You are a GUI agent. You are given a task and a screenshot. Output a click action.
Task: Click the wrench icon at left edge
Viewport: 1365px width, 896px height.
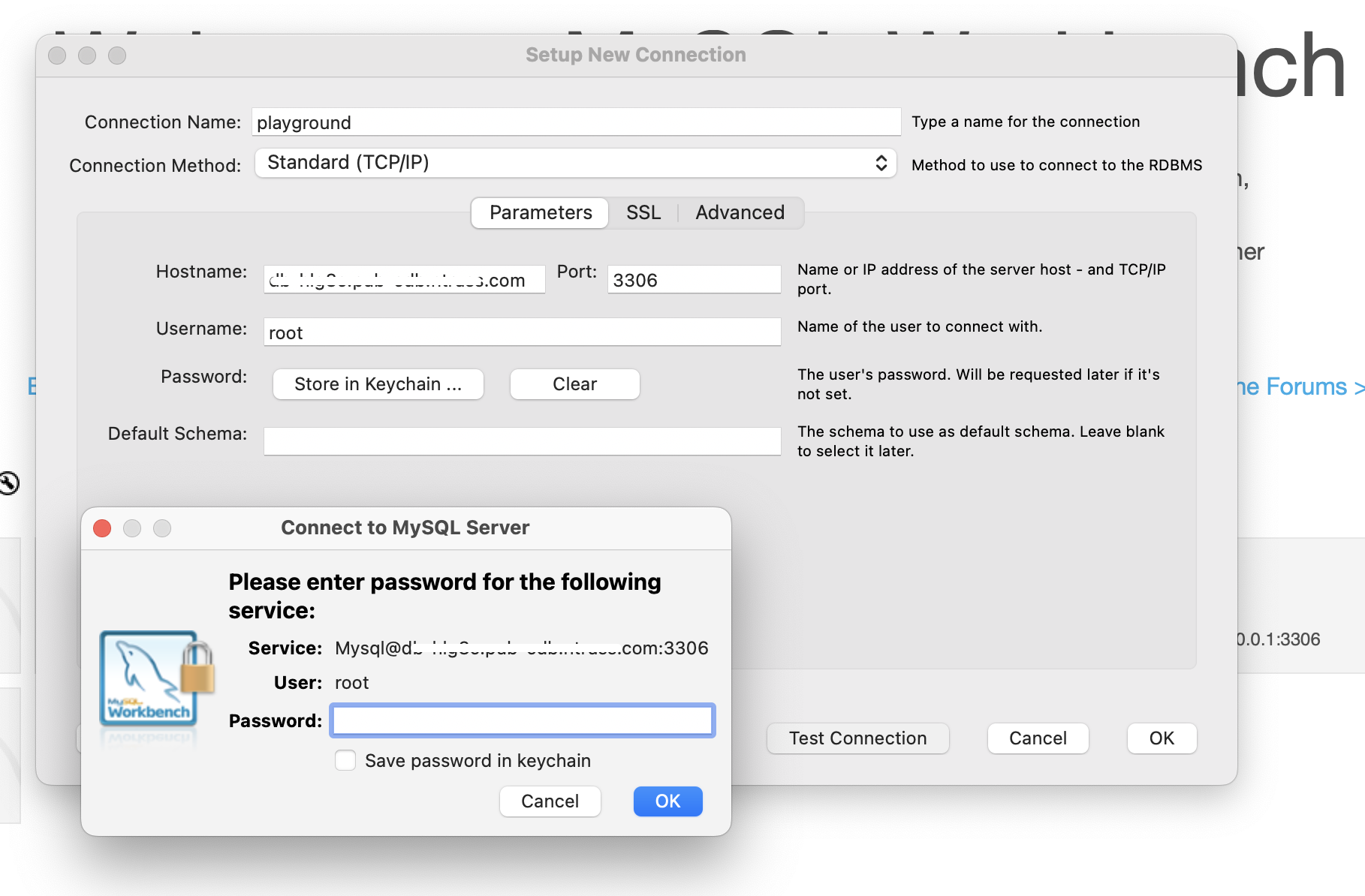(x=8, y=483)
